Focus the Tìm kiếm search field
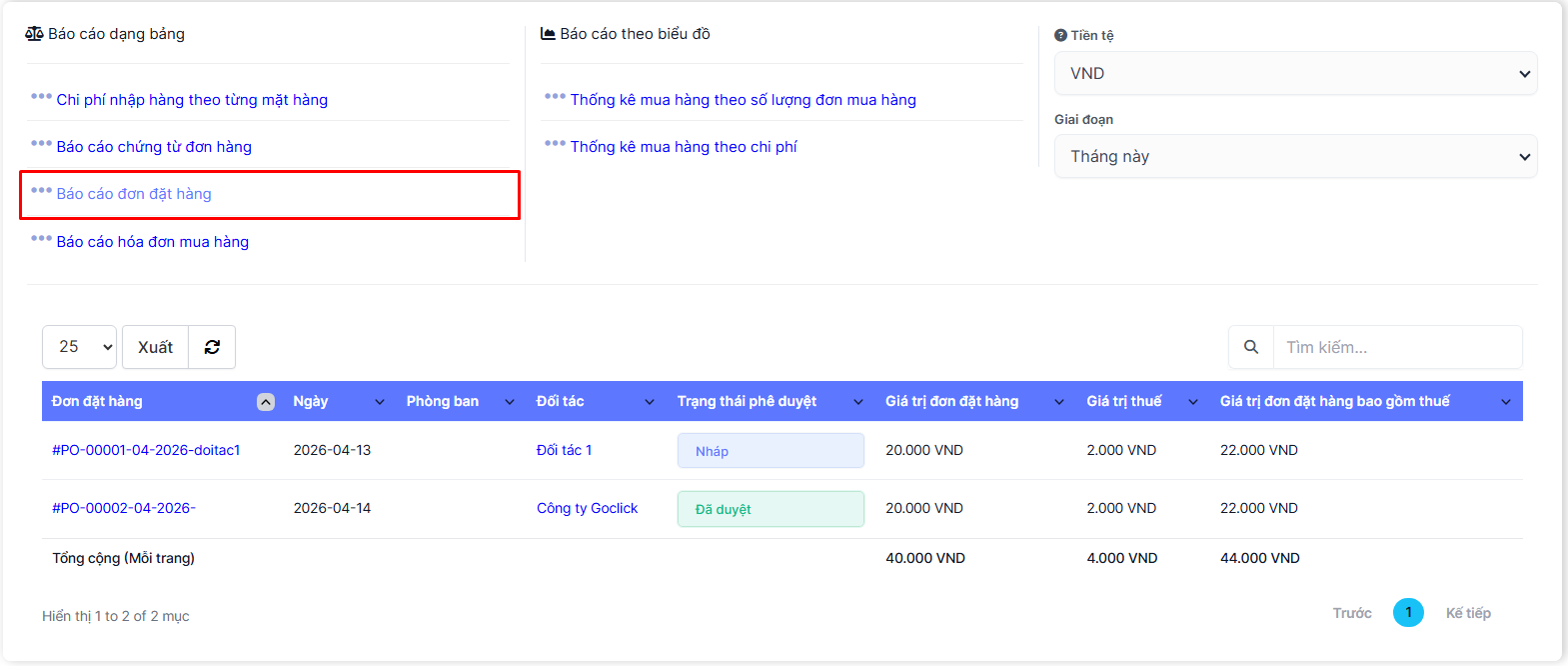1568x666 pixels. [x=1397, y=347]
